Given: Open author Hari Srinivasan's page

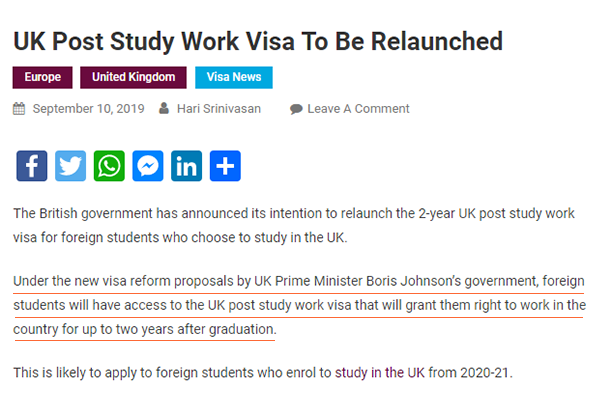Looking at the screenshot, I should (219, 108).
